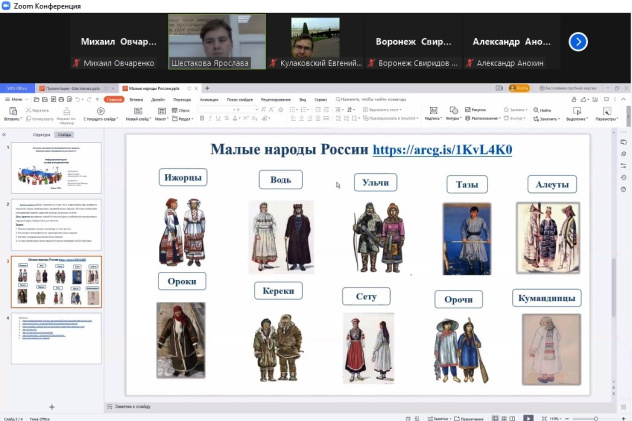This screenshot has width=632, height=421.
Task: Toggle italic text formatting
Action: pos(209,118)
